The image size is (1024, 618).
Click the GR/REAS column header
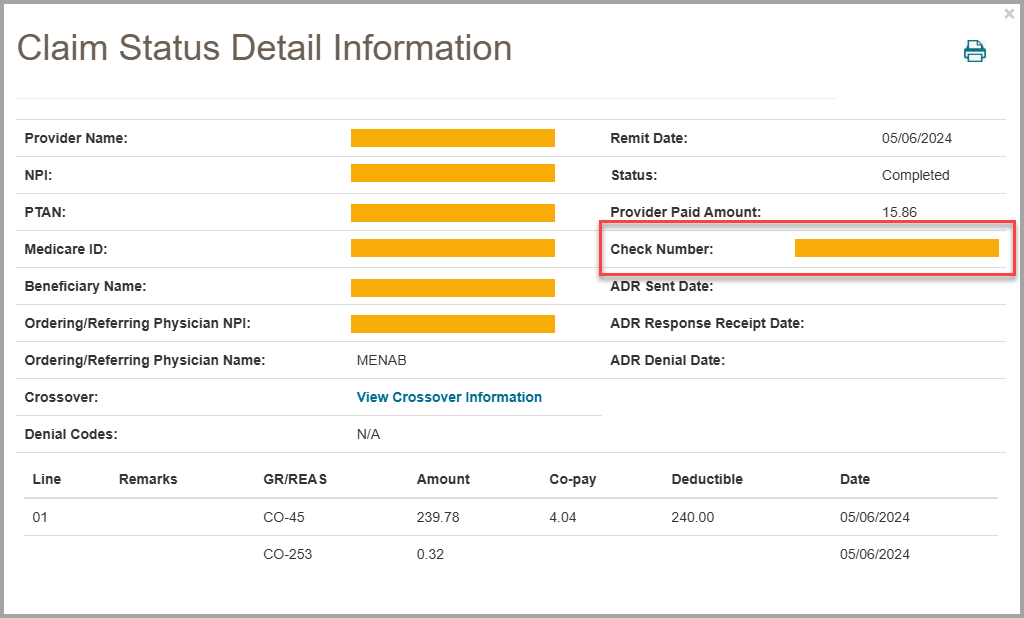click(295, 479)
